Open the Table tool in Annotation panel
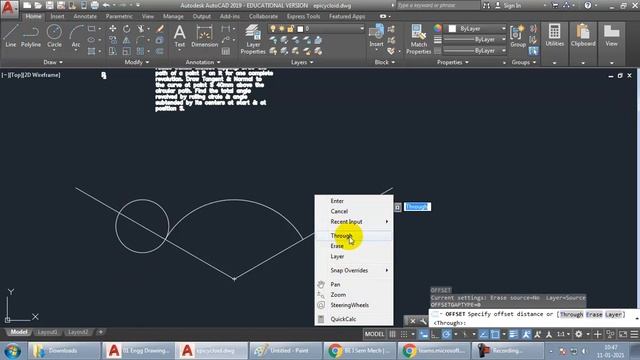 click(225, 51)
